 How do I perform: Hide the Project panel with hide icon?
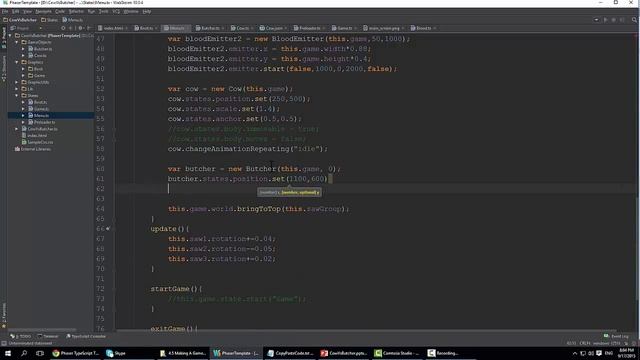tap(89, 28)
